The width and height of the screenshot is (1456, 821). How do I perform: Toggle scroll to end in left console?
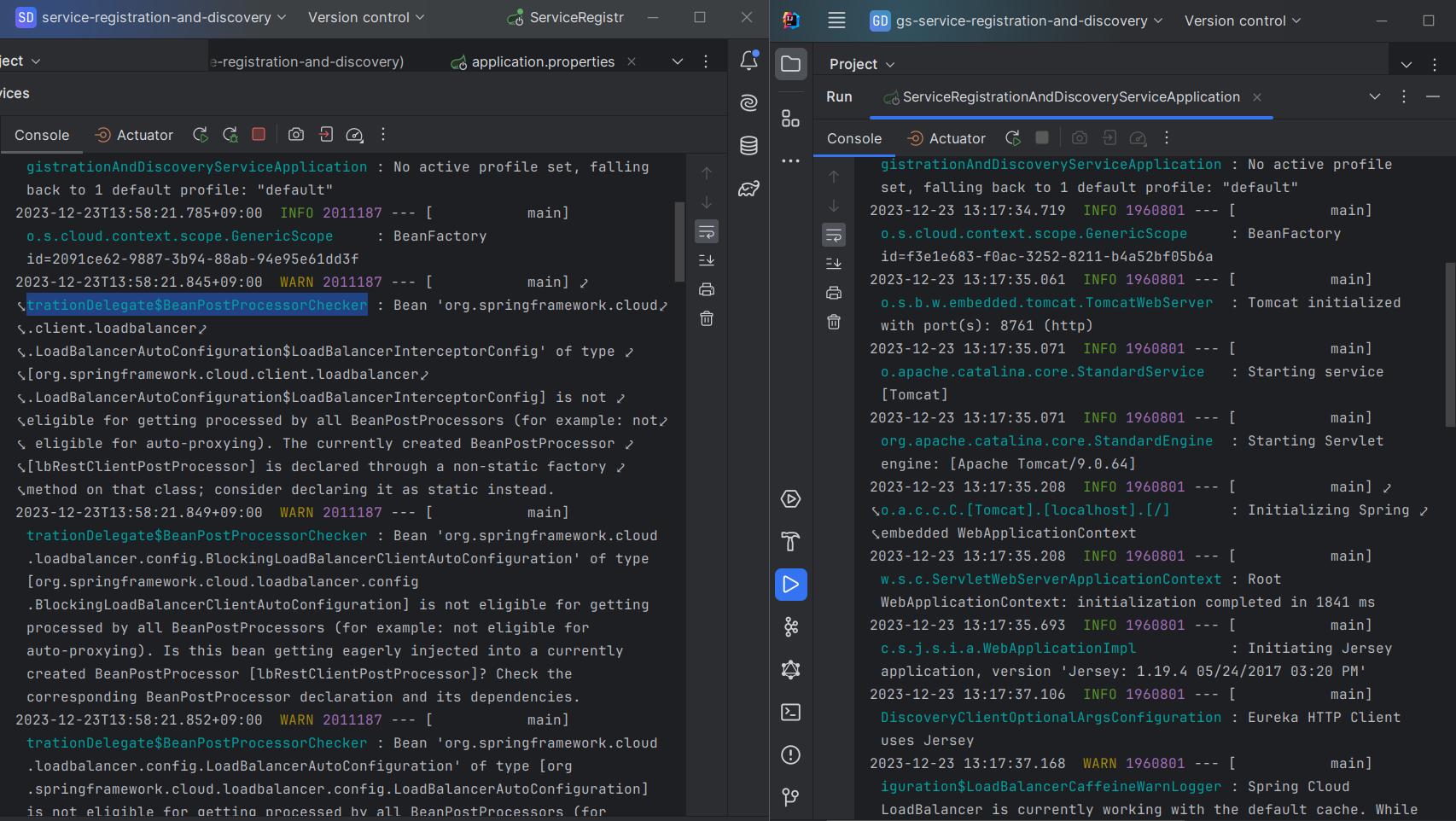707,260
